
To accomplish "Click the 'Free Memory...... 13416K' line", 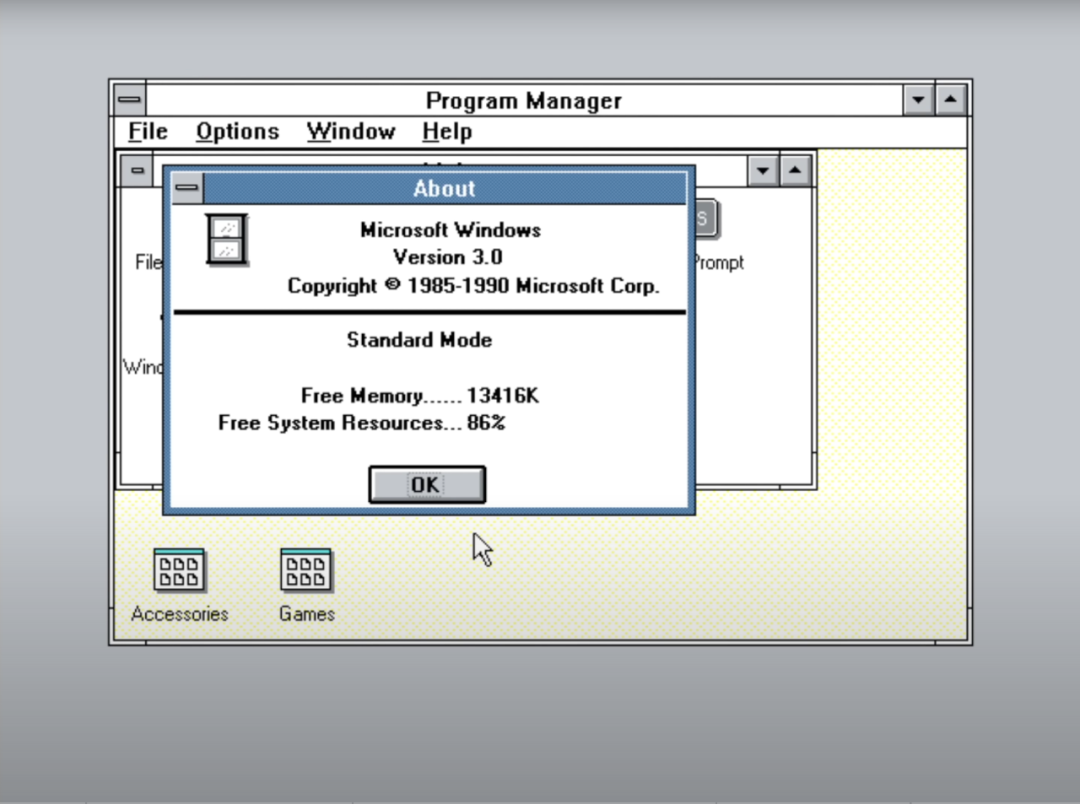I will coord(420,395).
